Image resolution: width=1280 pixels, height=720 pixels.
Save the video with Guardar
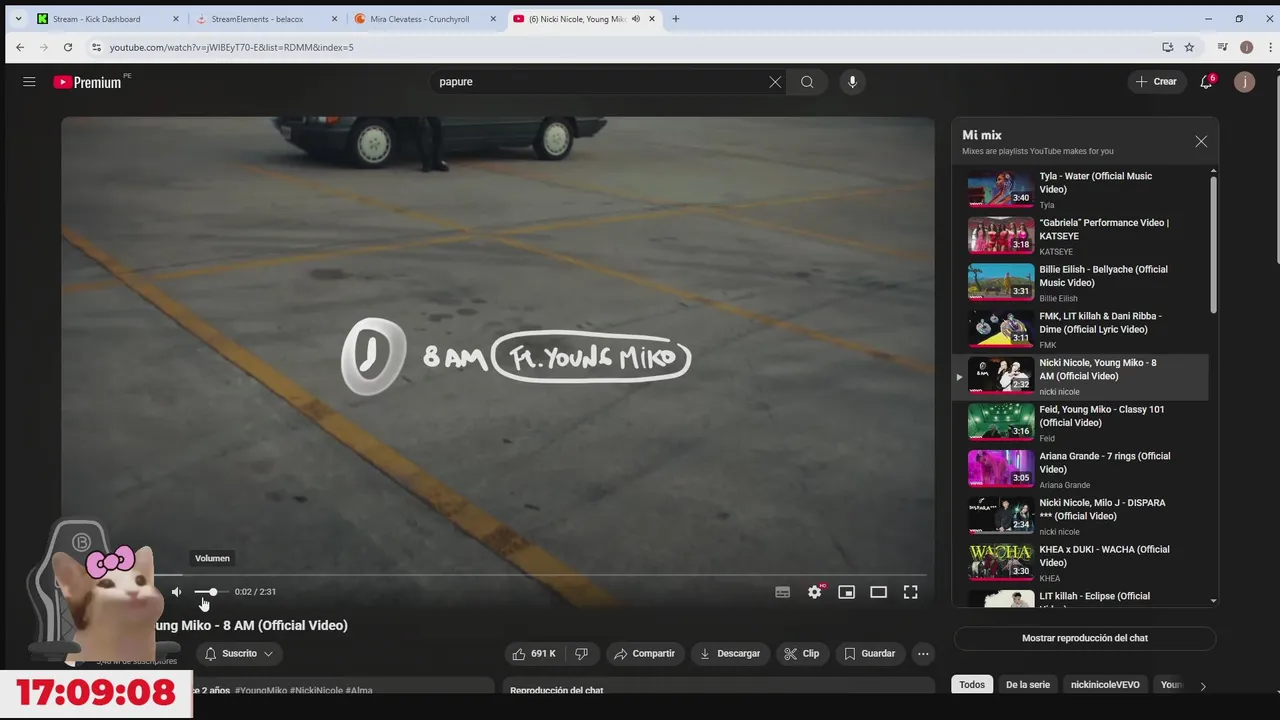click(869, 654)
